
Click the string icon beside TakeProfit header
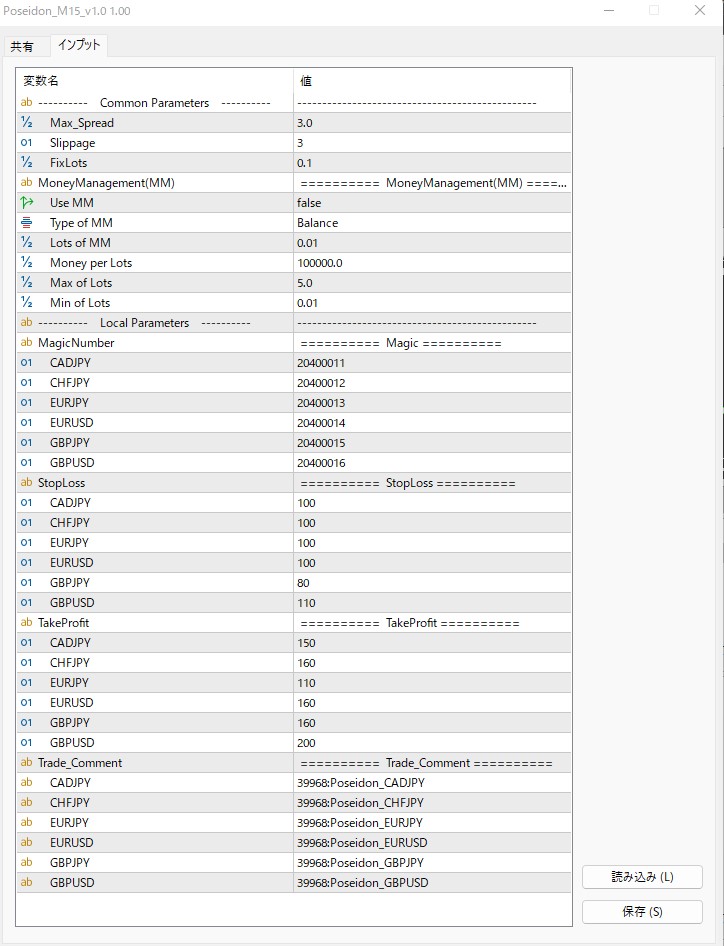click(x=27, y=622)
